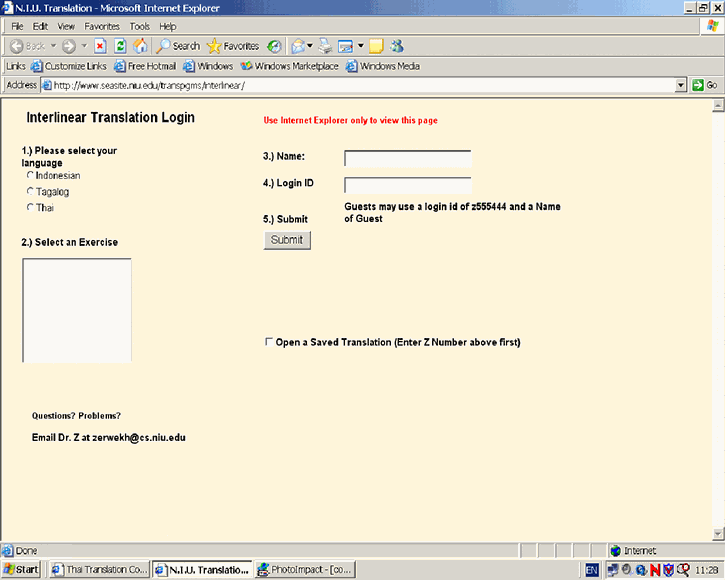725x580 pixels.
Task: Open the File menu
Action: click(17, 26)
